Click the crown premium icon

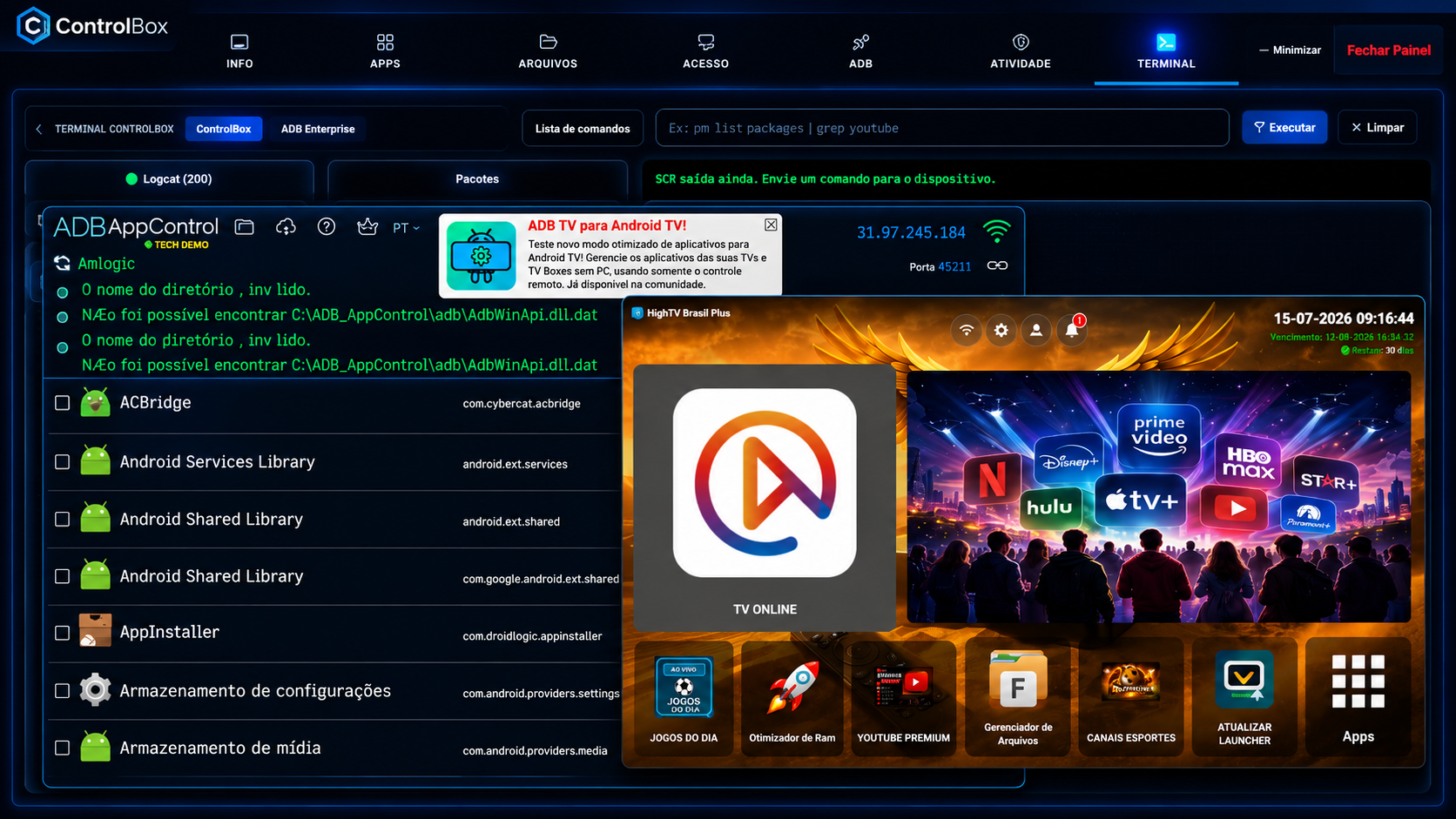coord(367,227)
